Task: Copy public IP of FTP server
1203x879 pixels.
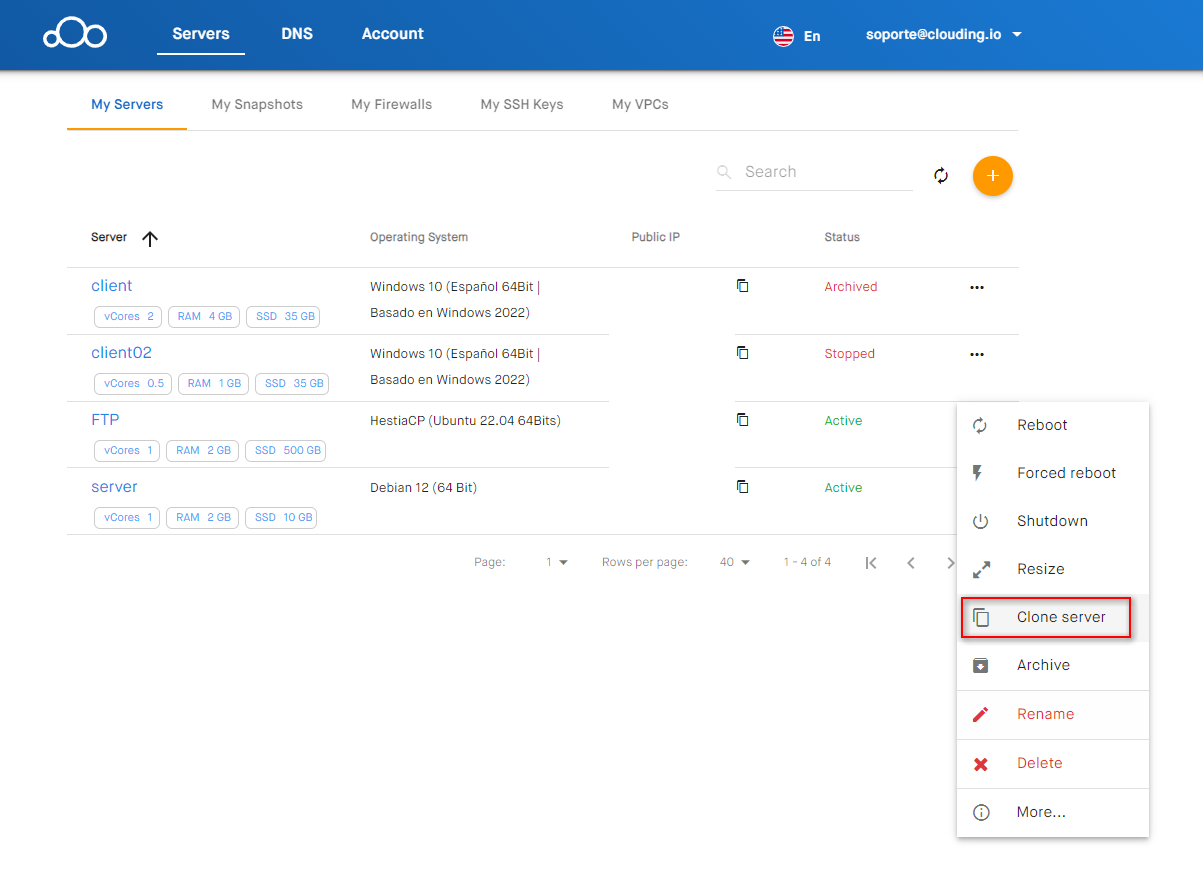Action: (x=742, y=420)
